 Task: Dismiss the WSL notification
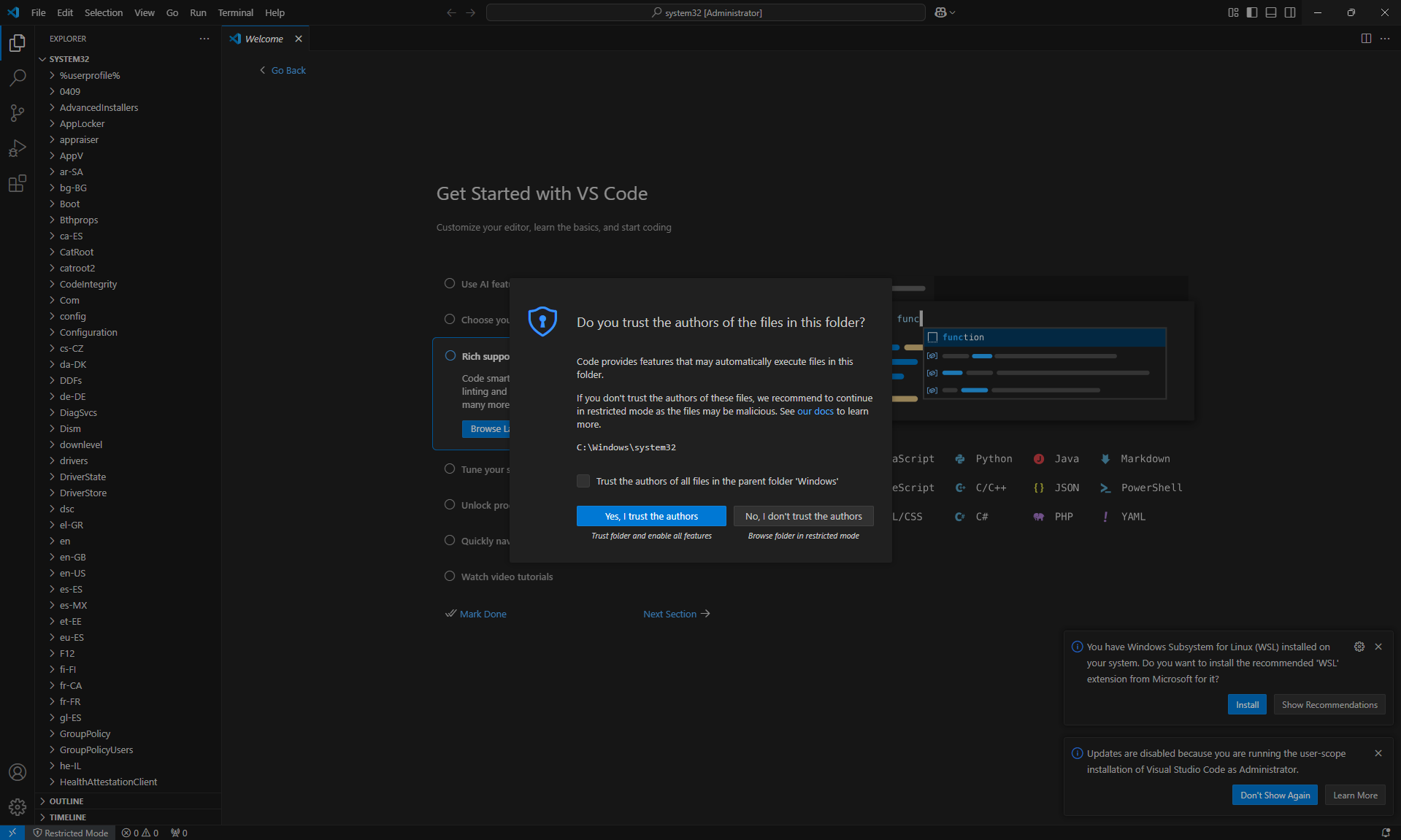point(1378,647)
